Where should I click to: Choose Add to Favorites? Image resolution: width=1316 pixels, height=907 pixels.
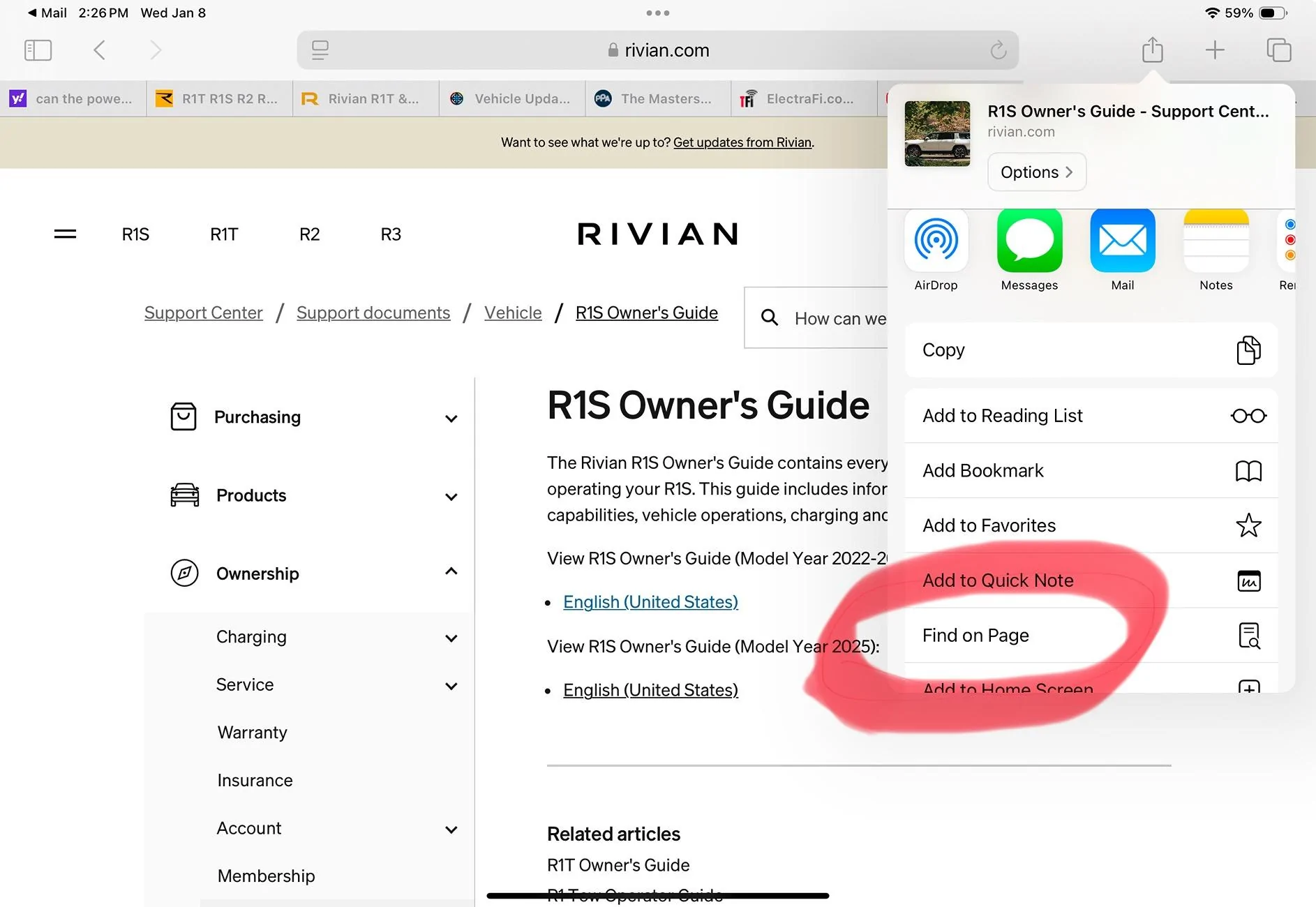pyautogui.click(x=1091, y=525)
